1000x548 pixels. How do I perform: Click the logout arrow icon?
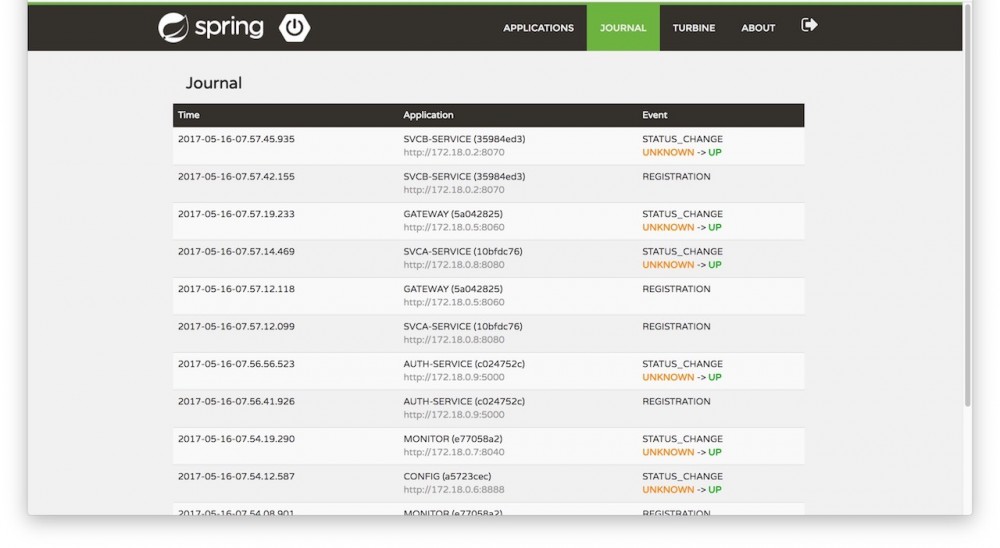809,25
